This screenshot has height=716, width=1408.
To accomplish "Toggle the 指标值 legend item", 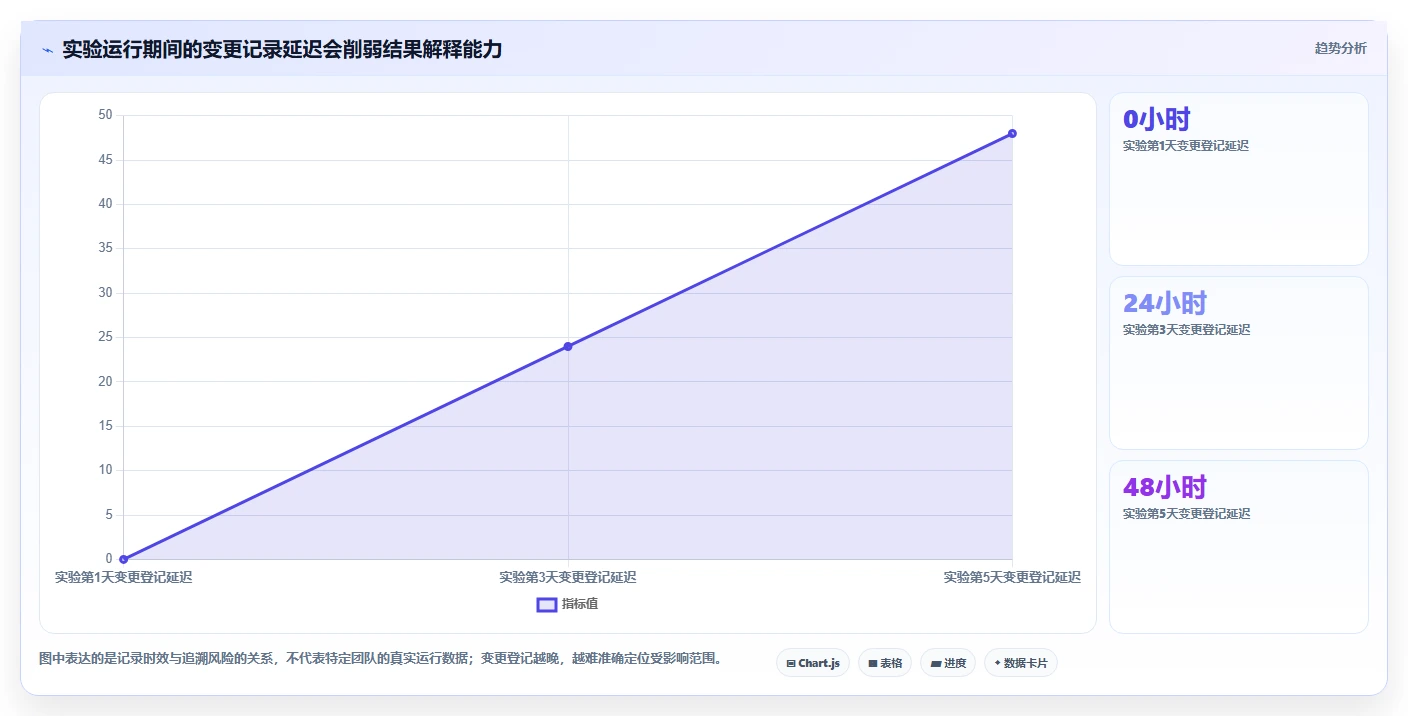I will click(568, 604).
